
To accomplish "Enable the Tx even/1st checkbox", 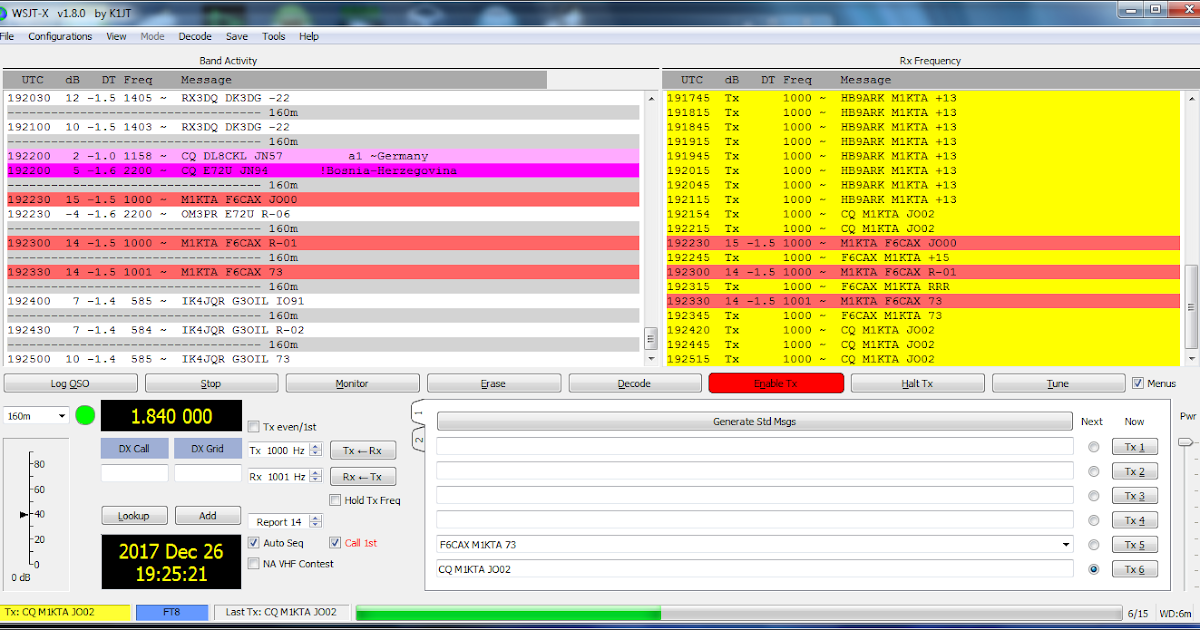I will pos(254,426).
